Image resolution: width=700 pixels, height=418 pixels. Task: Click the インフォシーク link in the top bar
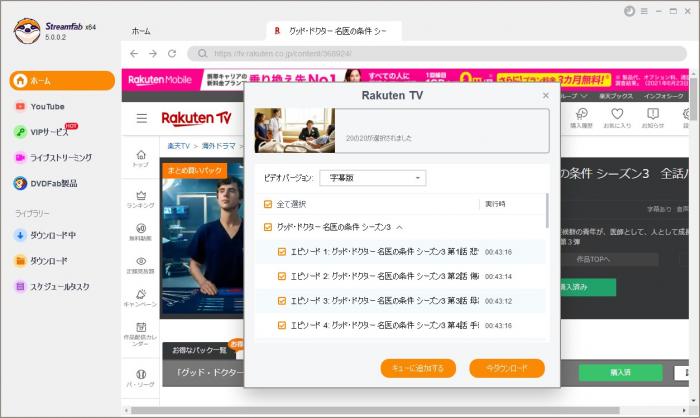pyautogui.click(x=663, y=96)
